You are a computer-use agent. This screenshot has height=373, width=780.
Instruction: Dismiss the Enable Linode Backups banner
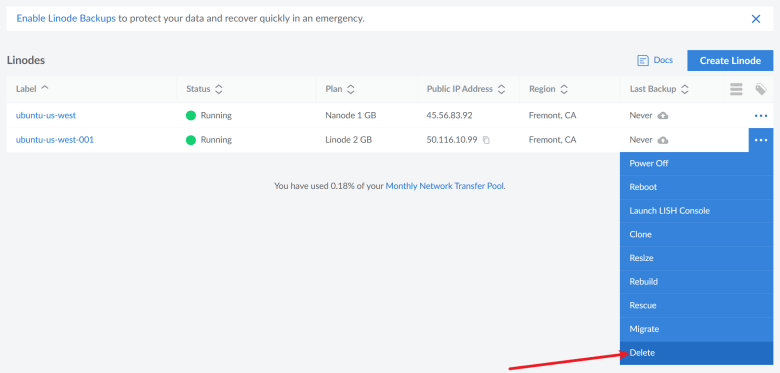coord(756,19)
